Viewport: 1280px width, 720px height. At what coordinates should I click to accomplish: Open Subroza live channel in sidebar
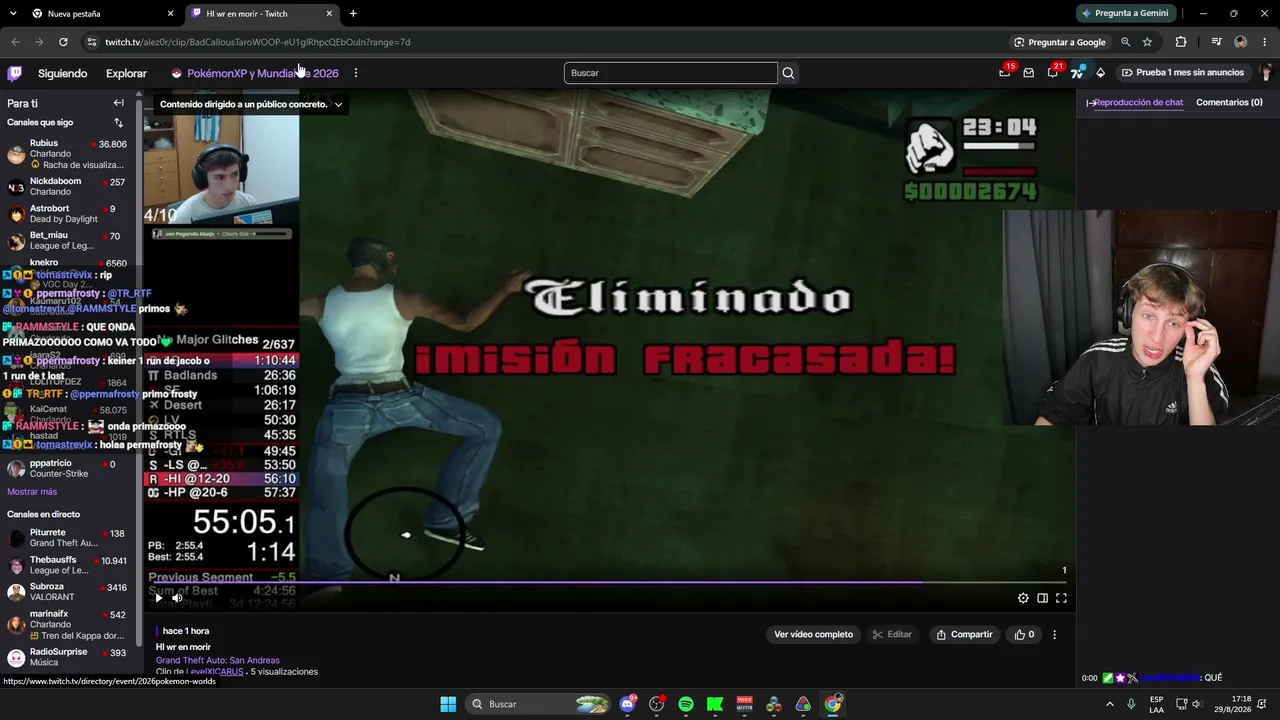click(68, 592)
